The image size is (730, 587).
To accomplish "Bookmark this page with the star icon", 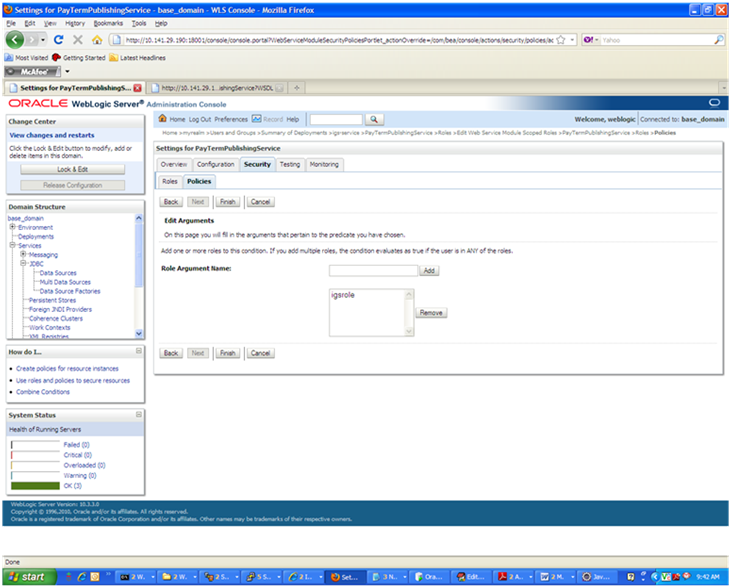I will [x=561, y=40].
